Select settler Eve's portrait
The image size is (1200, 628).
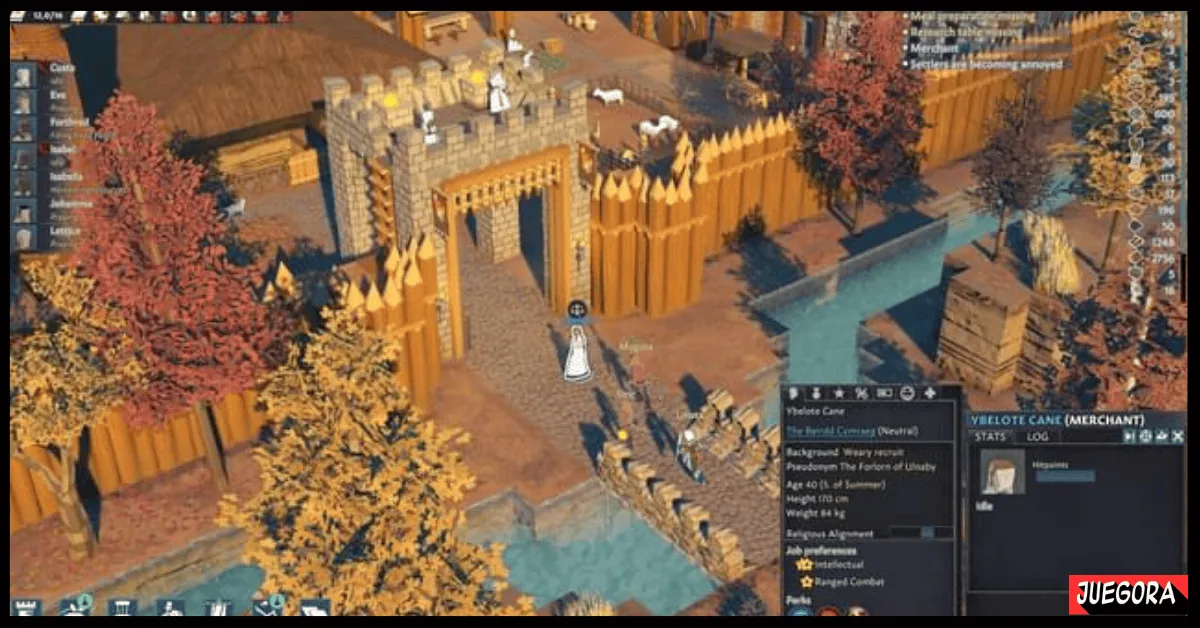(x=24, y=101)
